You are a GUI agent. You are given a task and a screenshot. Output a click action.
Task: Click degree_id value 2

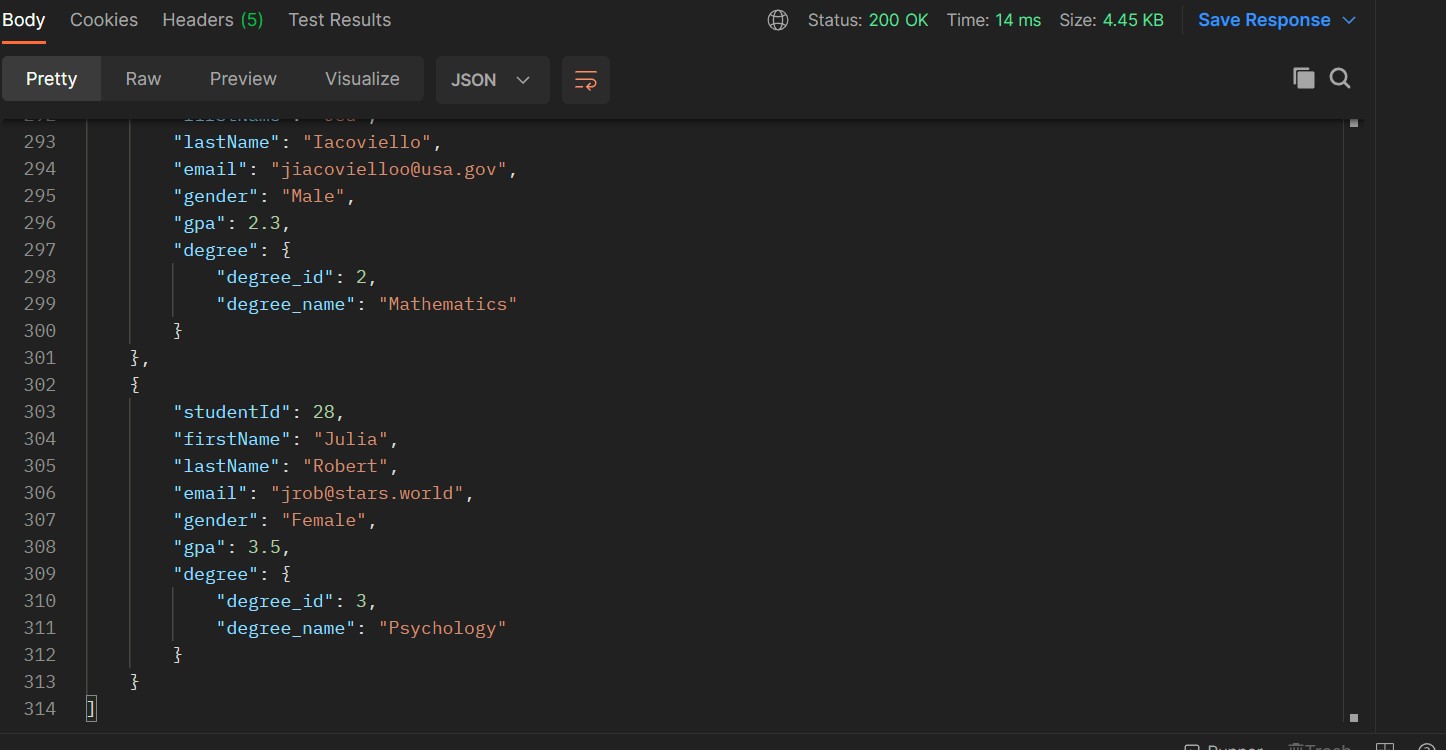[x=362, y=277]
